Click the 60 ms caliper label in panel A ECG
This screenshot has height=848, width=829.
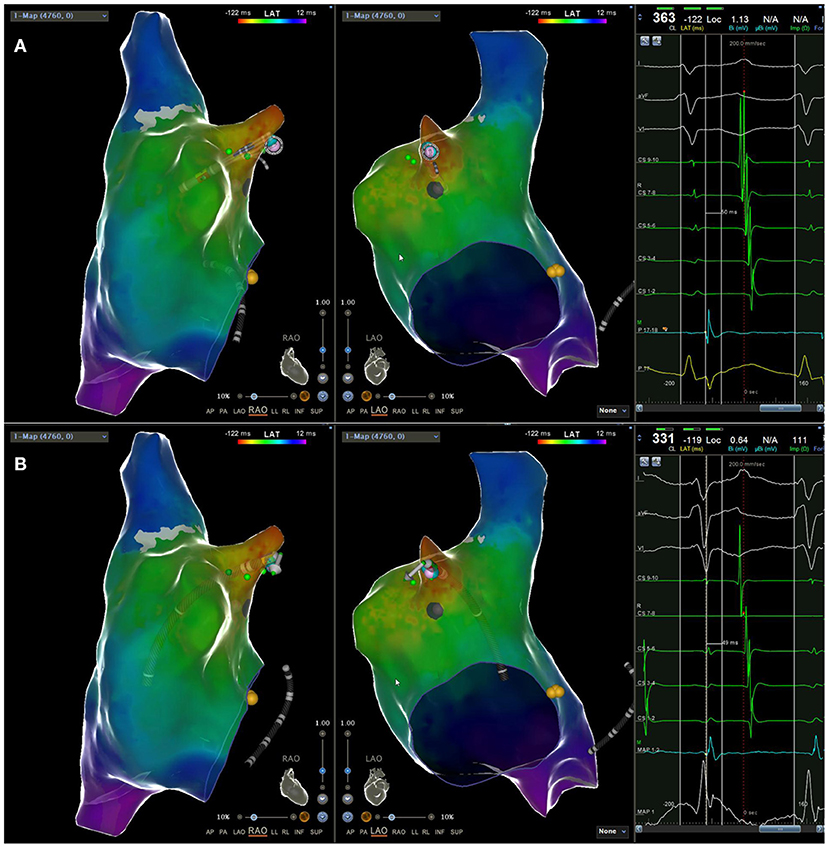[x=729, y=213]
